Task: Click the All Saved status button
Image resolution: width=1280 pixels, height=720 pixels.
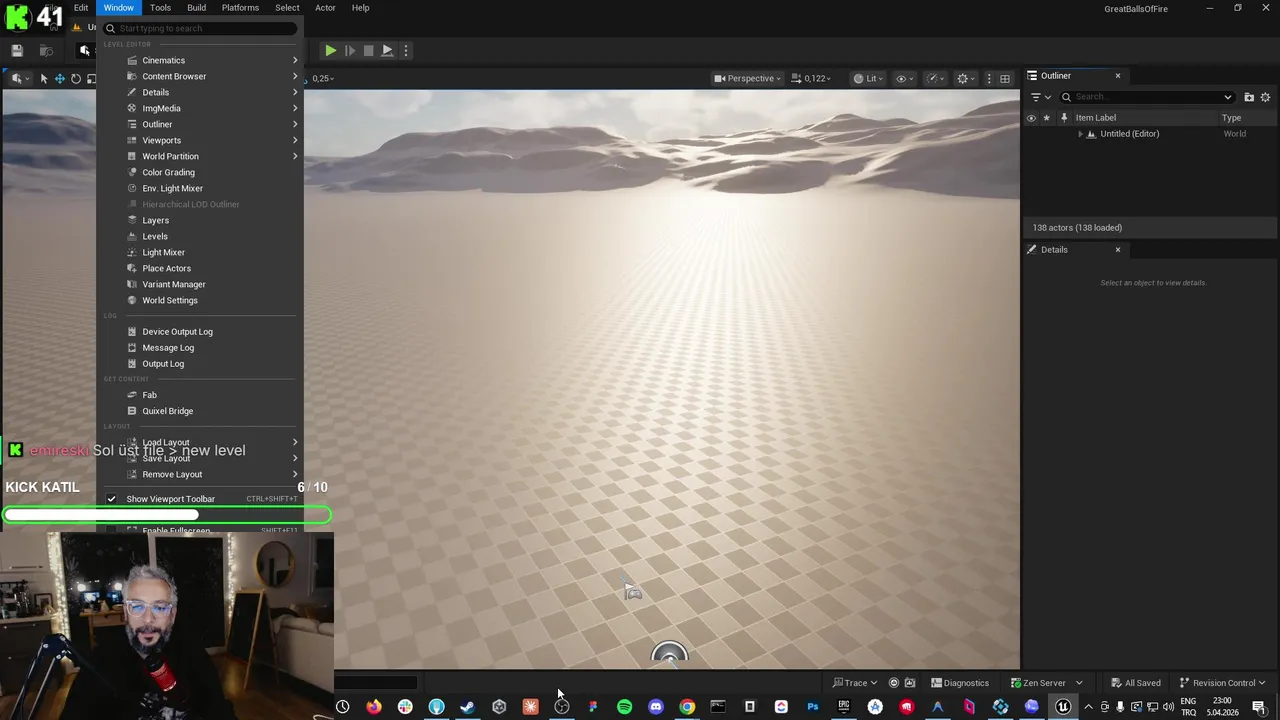Action: click(x=1135, y=683)
